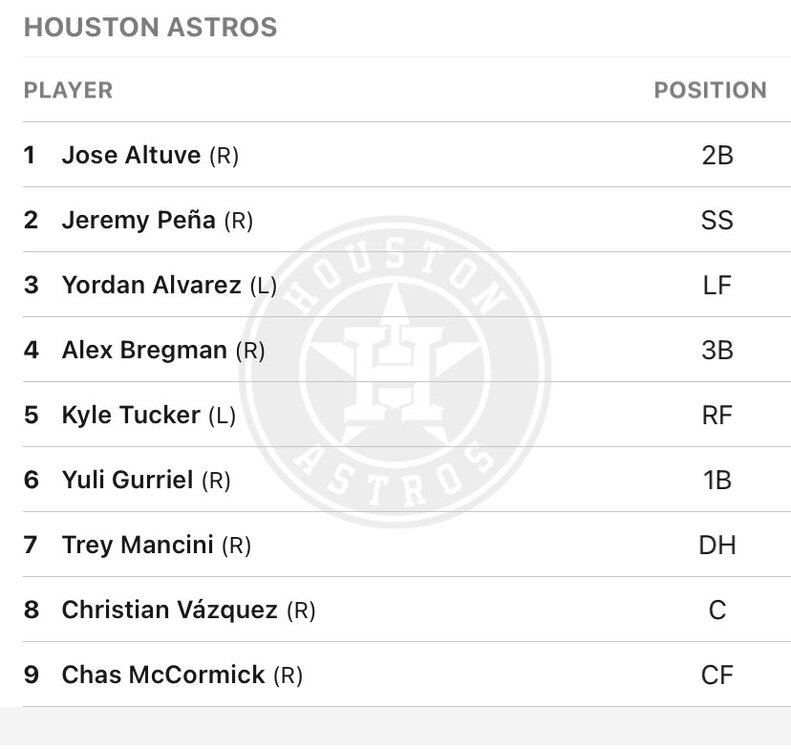Click the 2B position in Altuve's row
Viewport: 791px width, 750px height.
point(717,156)
